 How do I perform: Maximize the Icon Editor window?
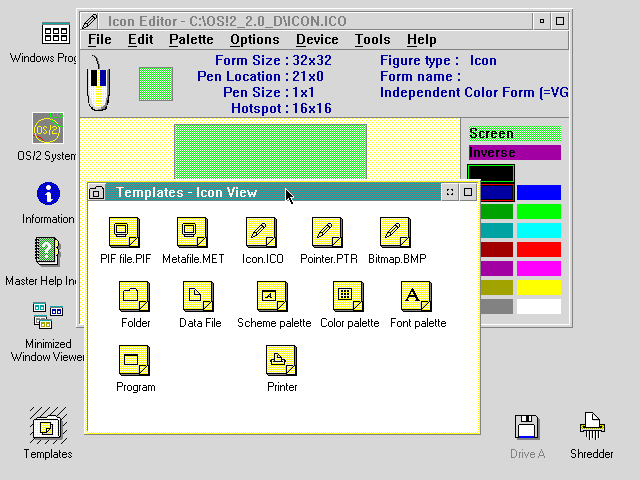tap(560, 21)
